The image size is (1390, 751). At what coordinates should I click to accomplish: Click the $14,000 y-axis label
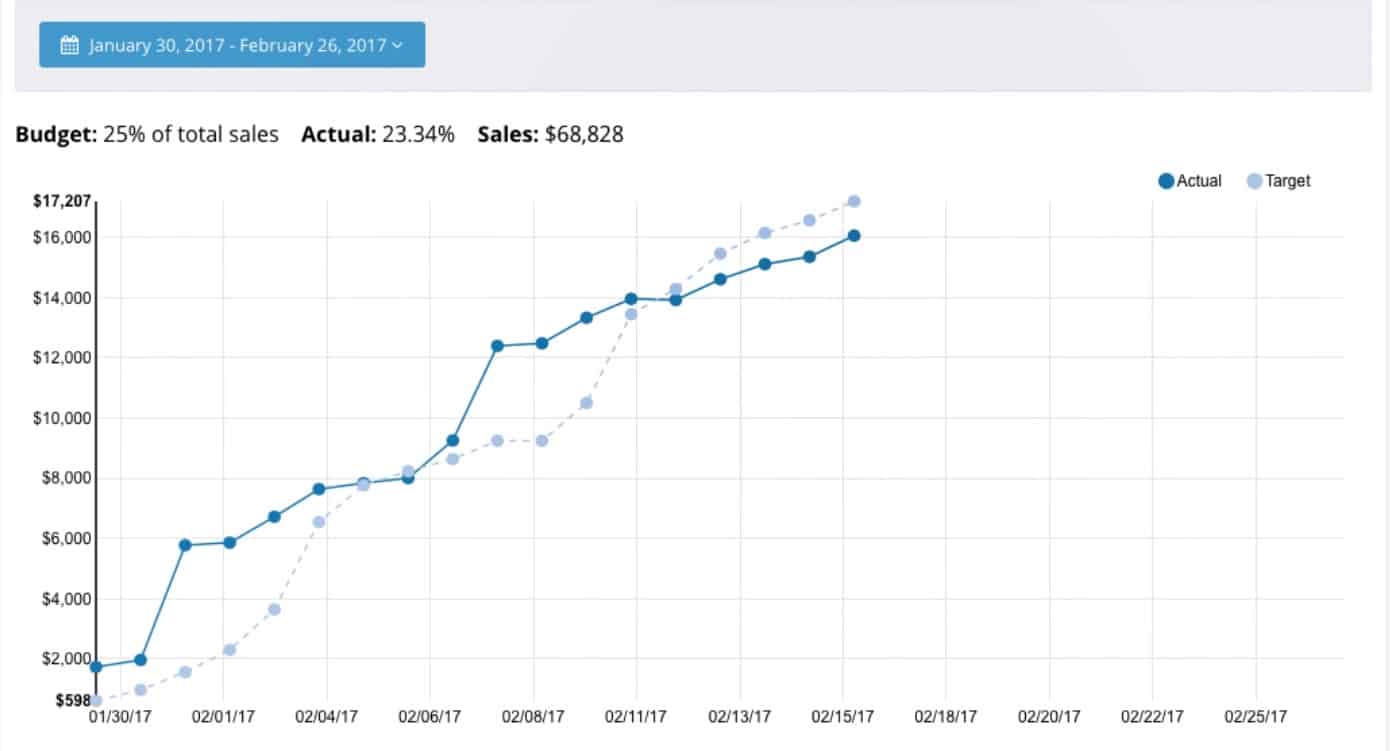62,298
